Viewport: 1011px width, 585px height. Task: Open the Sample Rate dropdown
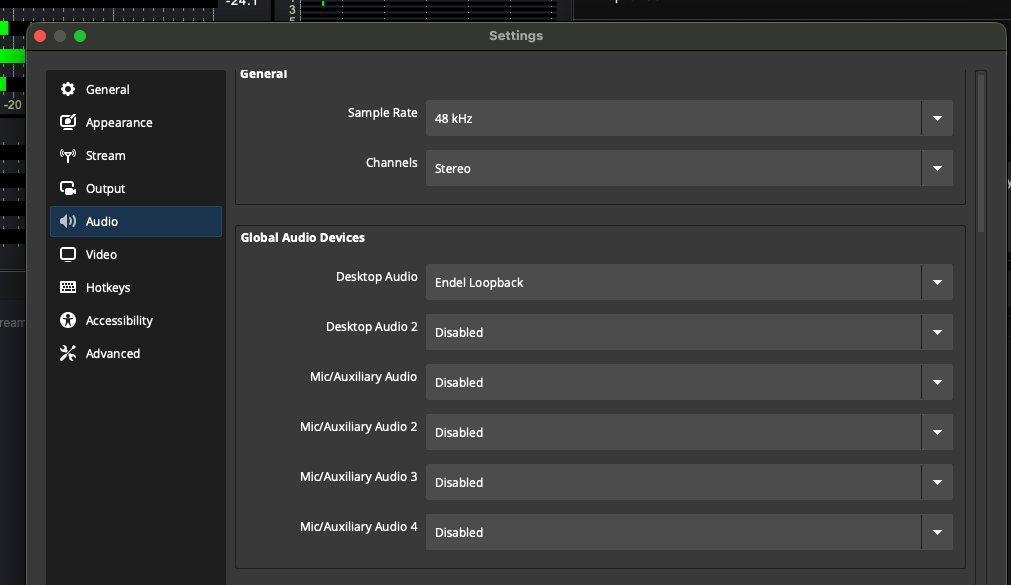689,118
